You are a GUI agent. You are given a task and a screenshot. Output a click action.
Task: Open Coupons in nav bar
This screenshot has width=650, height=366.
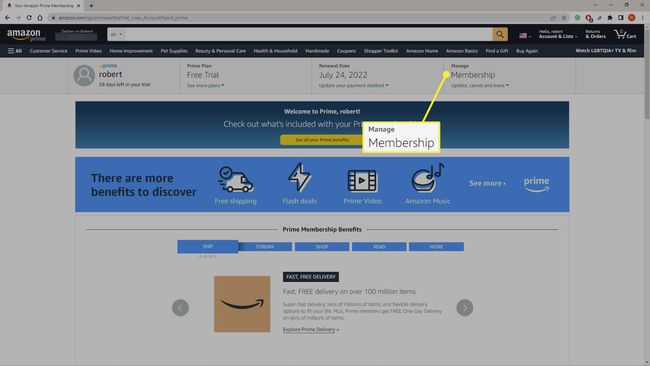click(347, 51)
